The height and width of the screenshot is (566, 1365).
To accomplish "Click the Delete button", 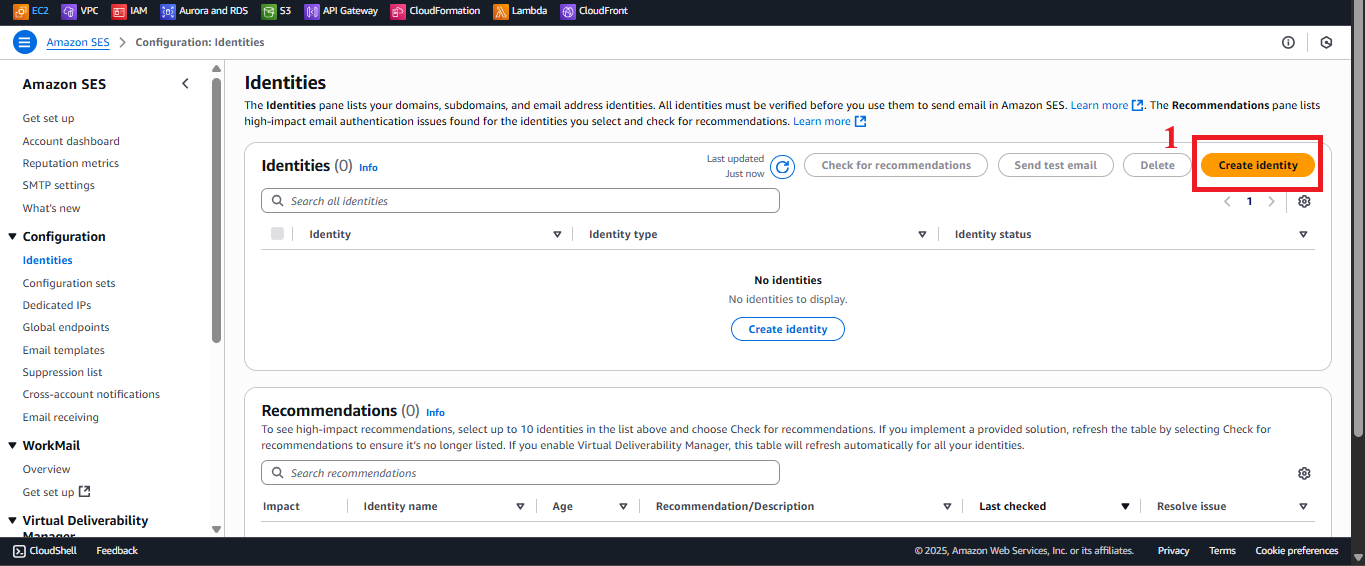I will pyautogui.click(x=1157, y=165).
